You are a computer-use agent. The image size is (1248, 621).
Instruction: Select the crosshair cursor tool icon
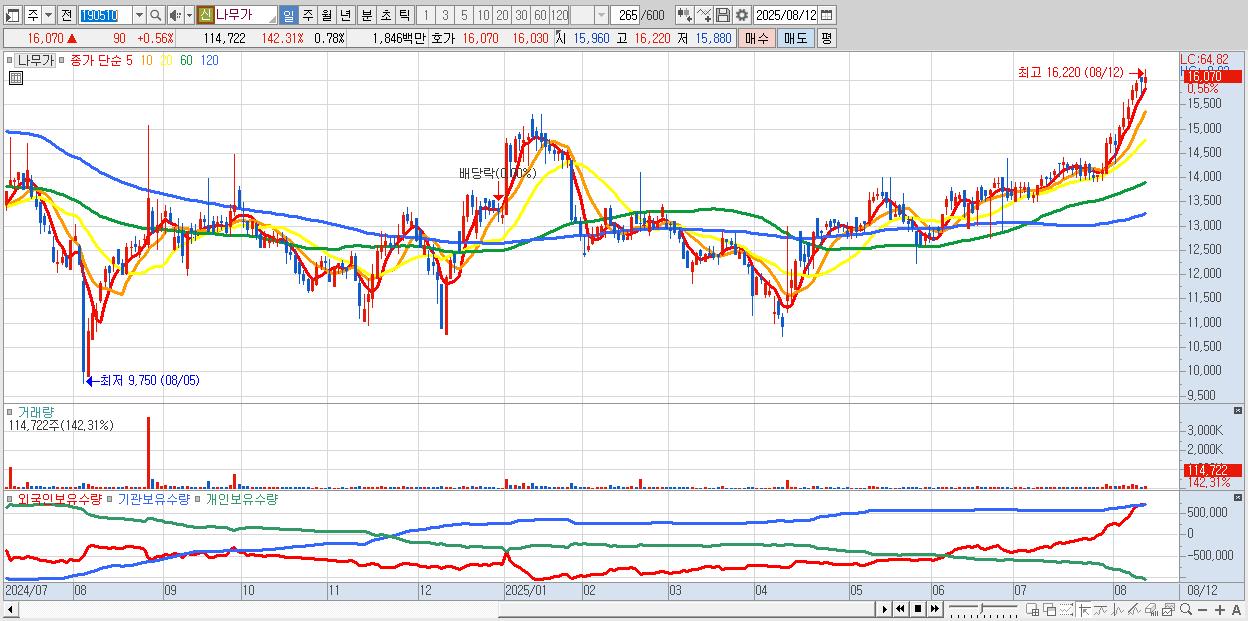click(1084, 609)
